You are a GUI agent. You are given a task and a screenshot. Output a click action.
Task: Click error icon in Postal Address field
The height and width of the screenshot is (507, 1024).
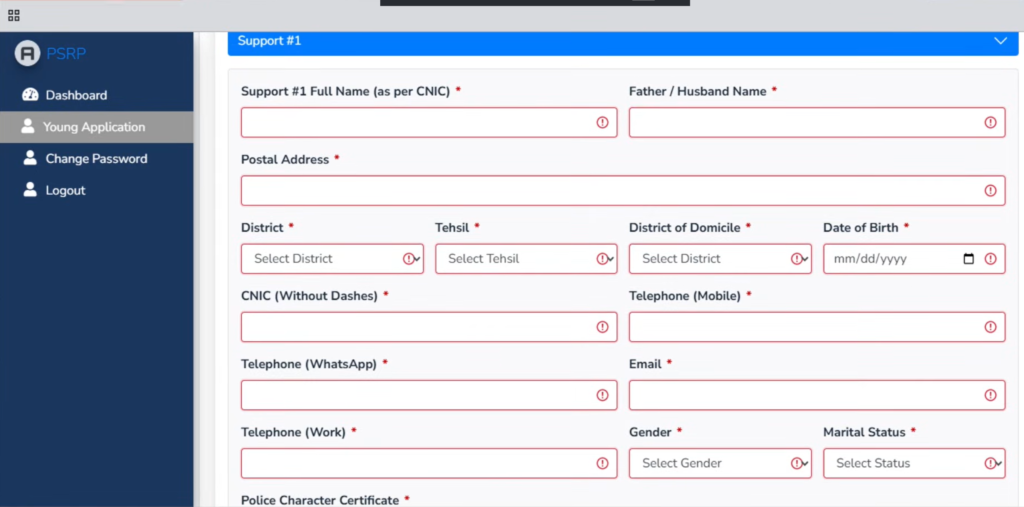point(990,191)
